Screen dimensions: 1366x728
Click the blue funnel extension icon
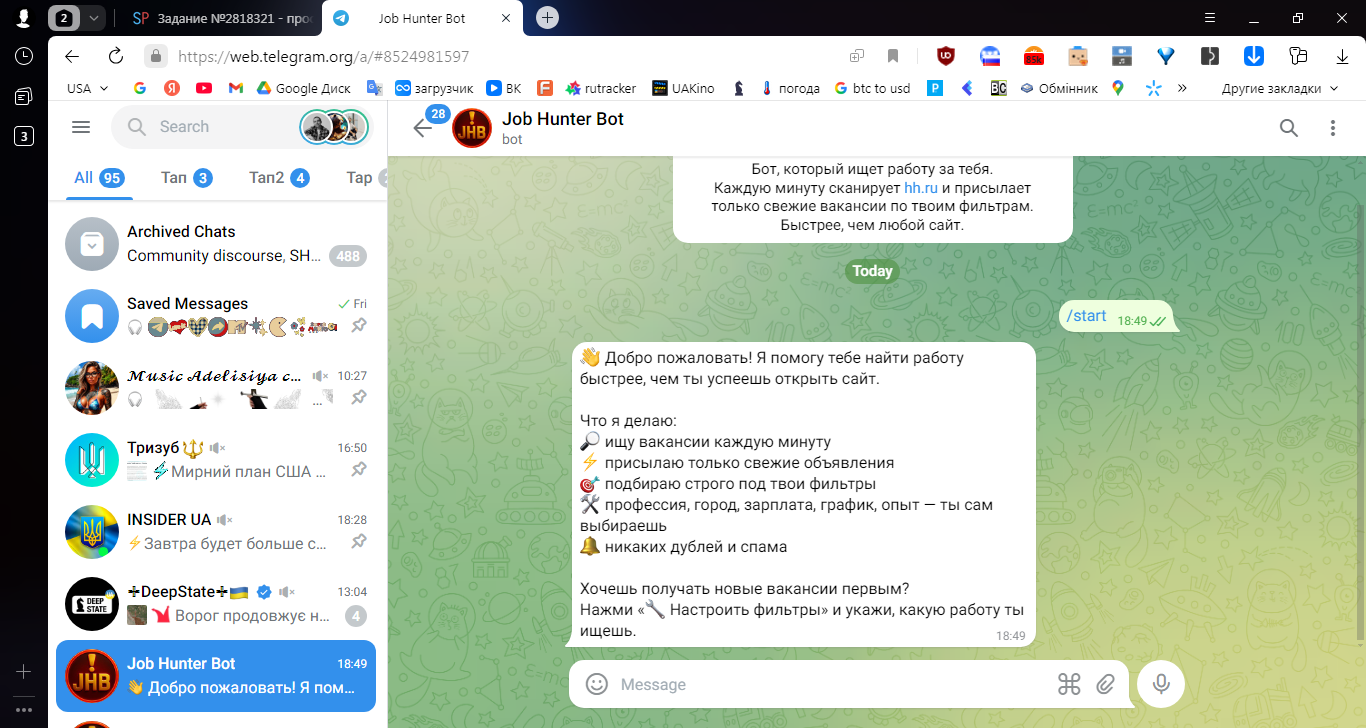coord(1165,56)
